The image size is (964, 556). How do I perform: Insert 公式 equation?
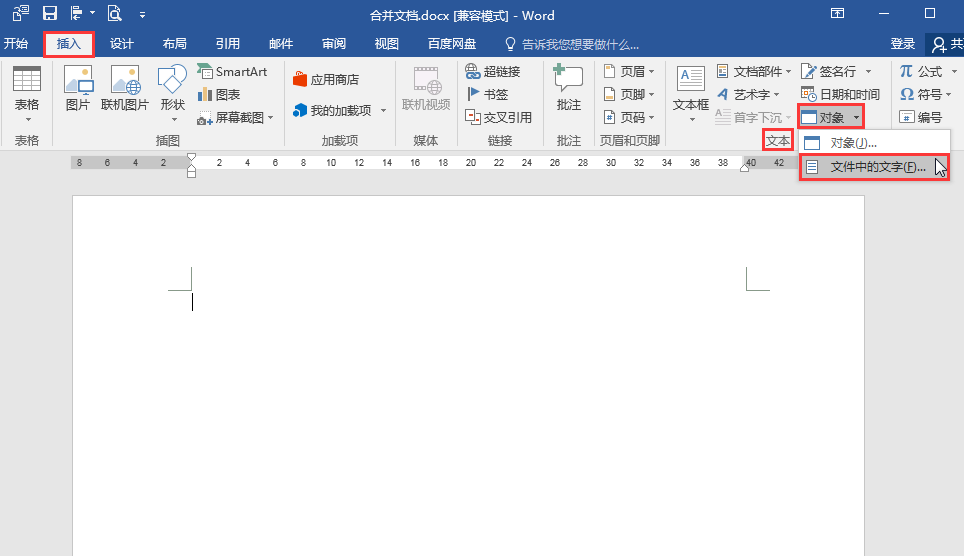click(921, 71)
